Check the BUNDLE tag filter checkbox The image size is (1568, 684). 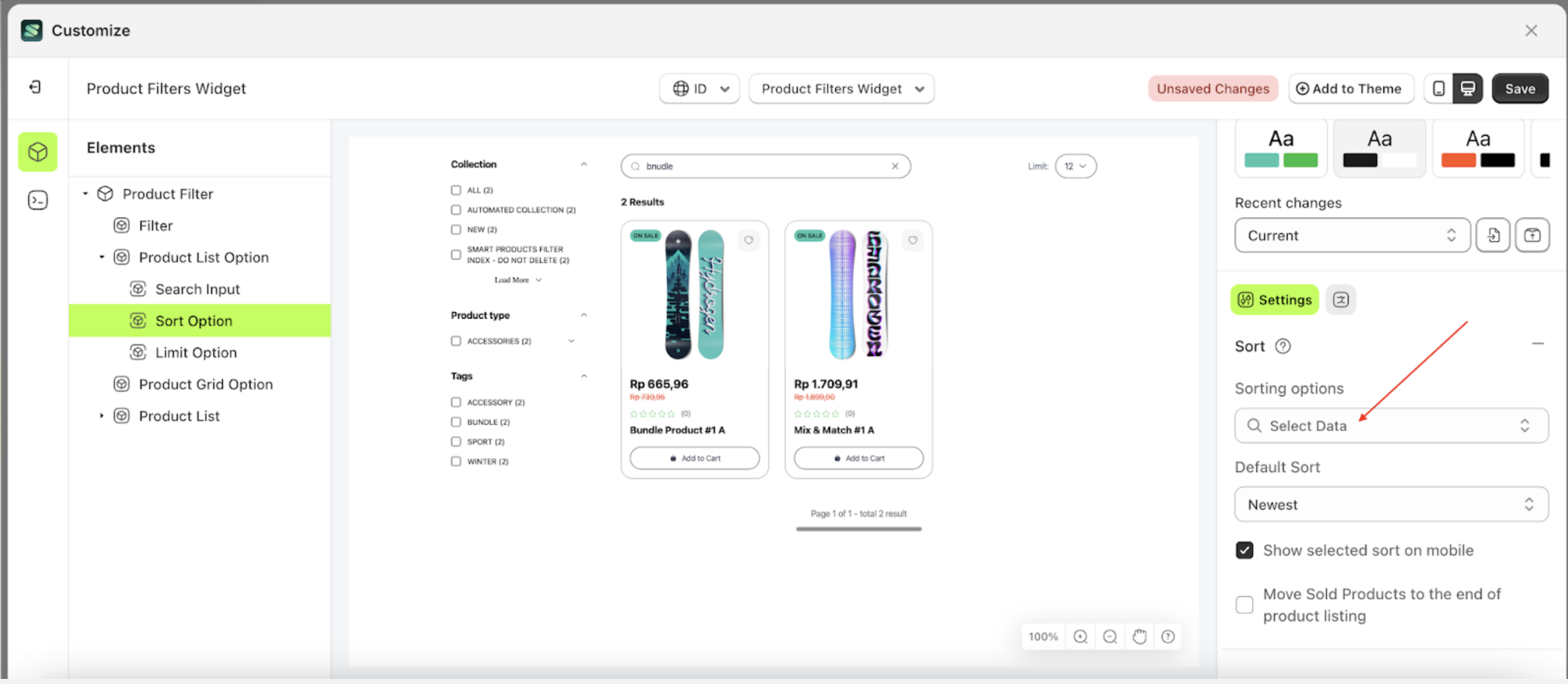(x=456, y=422)
